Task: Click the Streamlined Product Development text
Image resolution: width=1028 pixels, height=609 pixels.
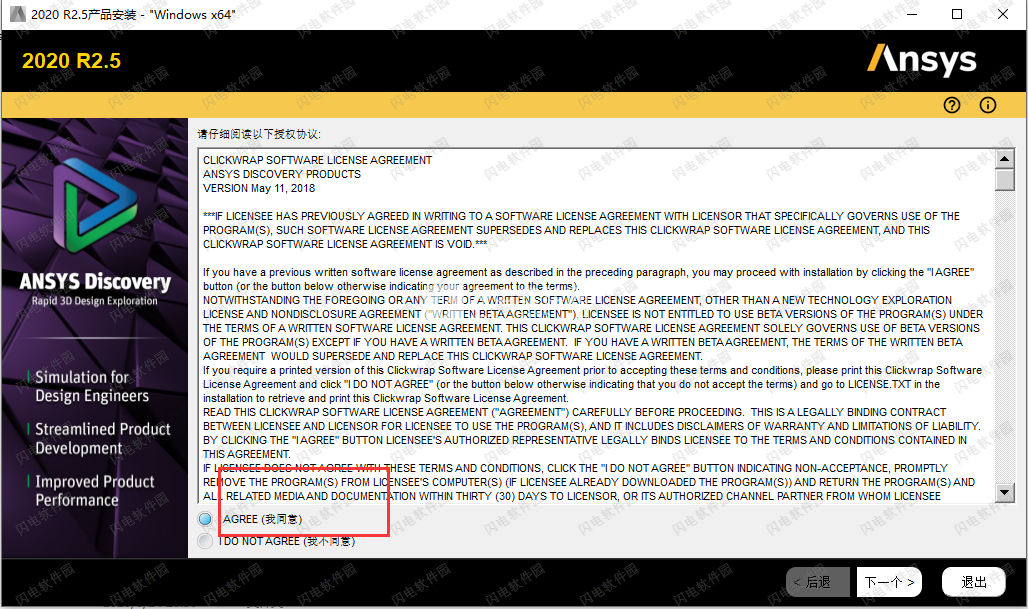Action: (x=102, y=438)
